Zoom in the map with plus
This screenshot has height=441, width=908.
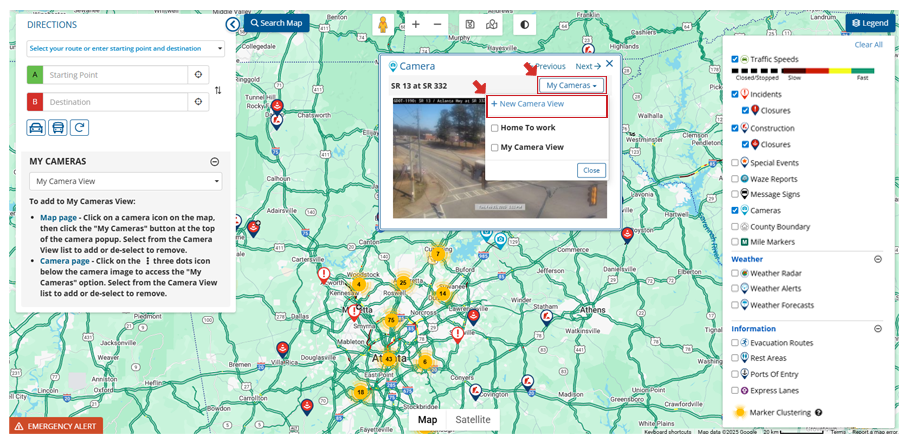[416, 24]
